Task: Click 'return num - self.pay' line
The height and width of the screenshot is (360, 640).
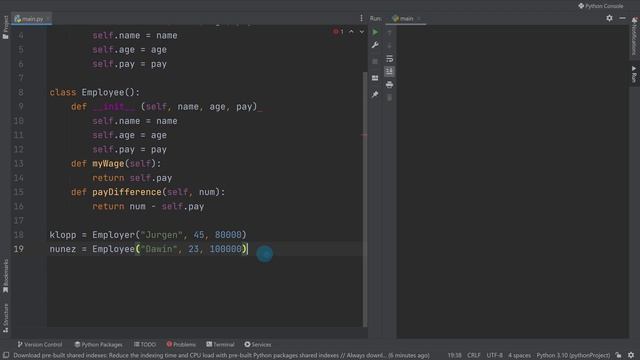Action: coord(148,207)
